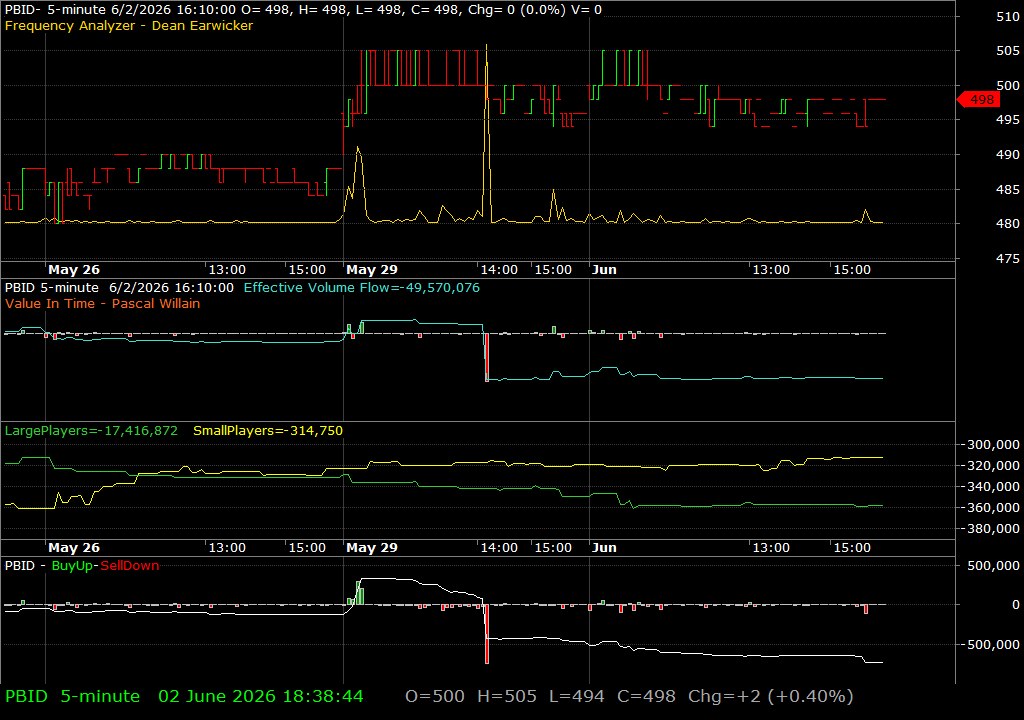Click the status bar date 02 June 2026 18:38:44
Image resolution: width=1024 pixels, height=720 pixels.
261,696
